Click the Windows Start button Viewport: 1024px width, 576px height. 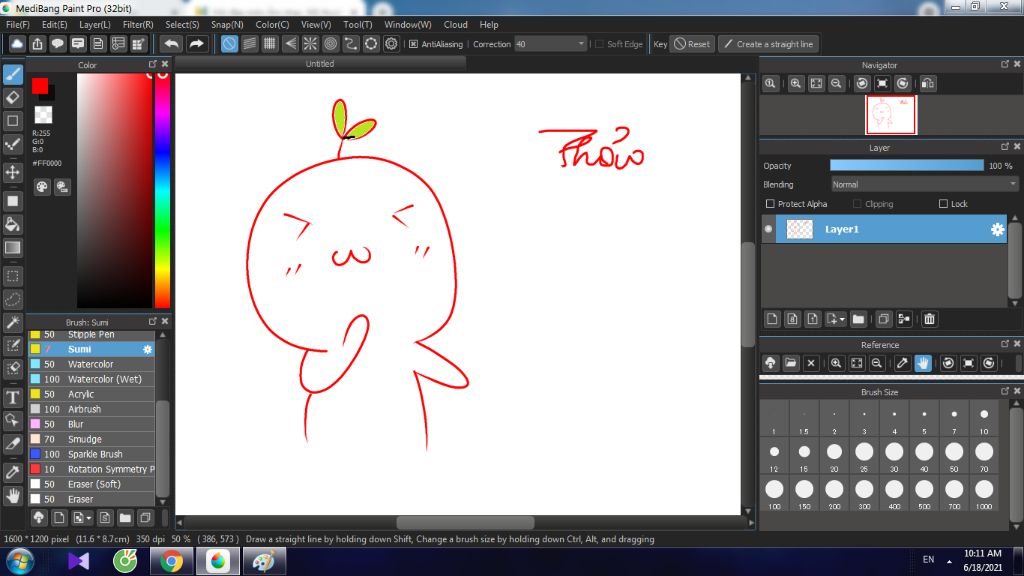(20, 561)
